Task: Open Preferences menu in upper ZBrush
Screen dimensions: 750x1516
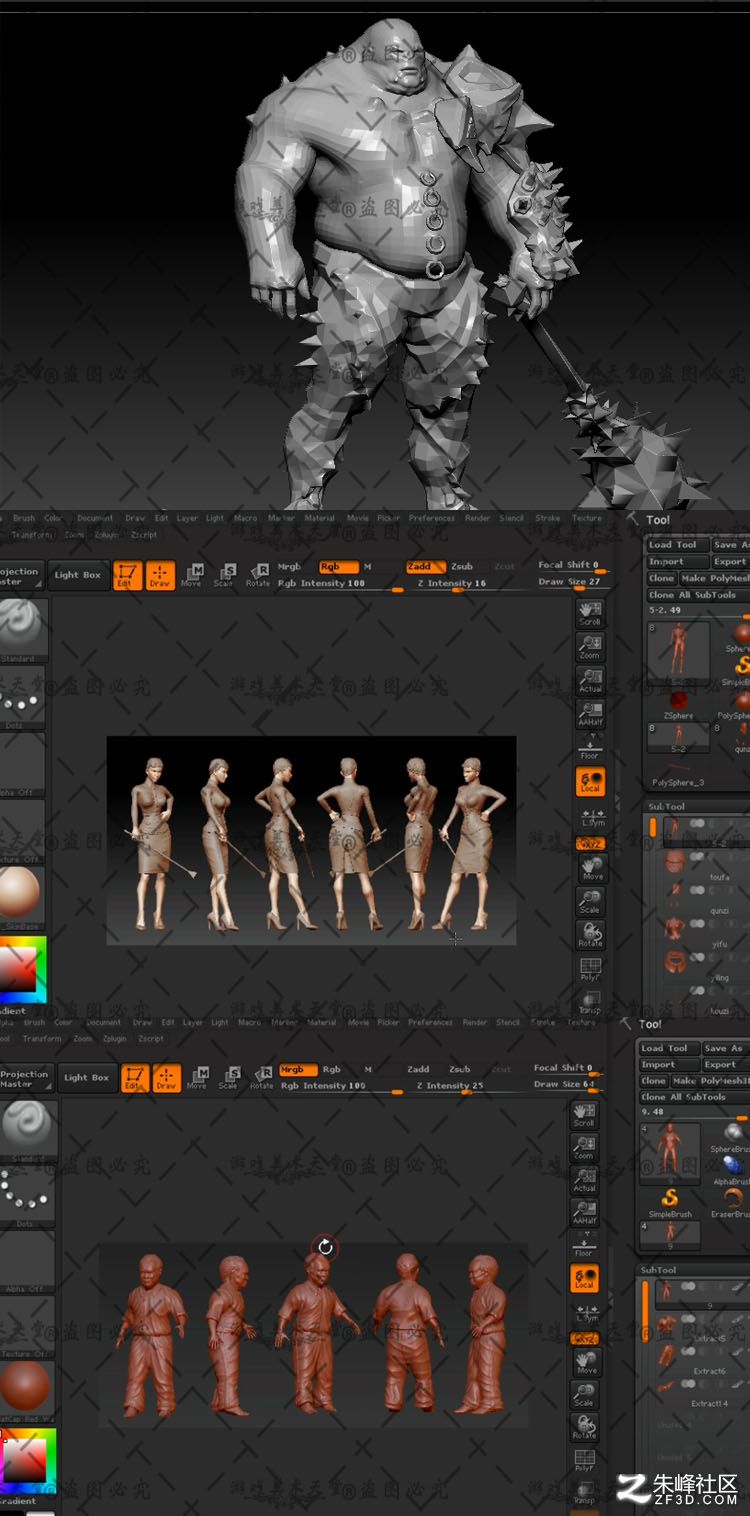Action: [432, 518]
